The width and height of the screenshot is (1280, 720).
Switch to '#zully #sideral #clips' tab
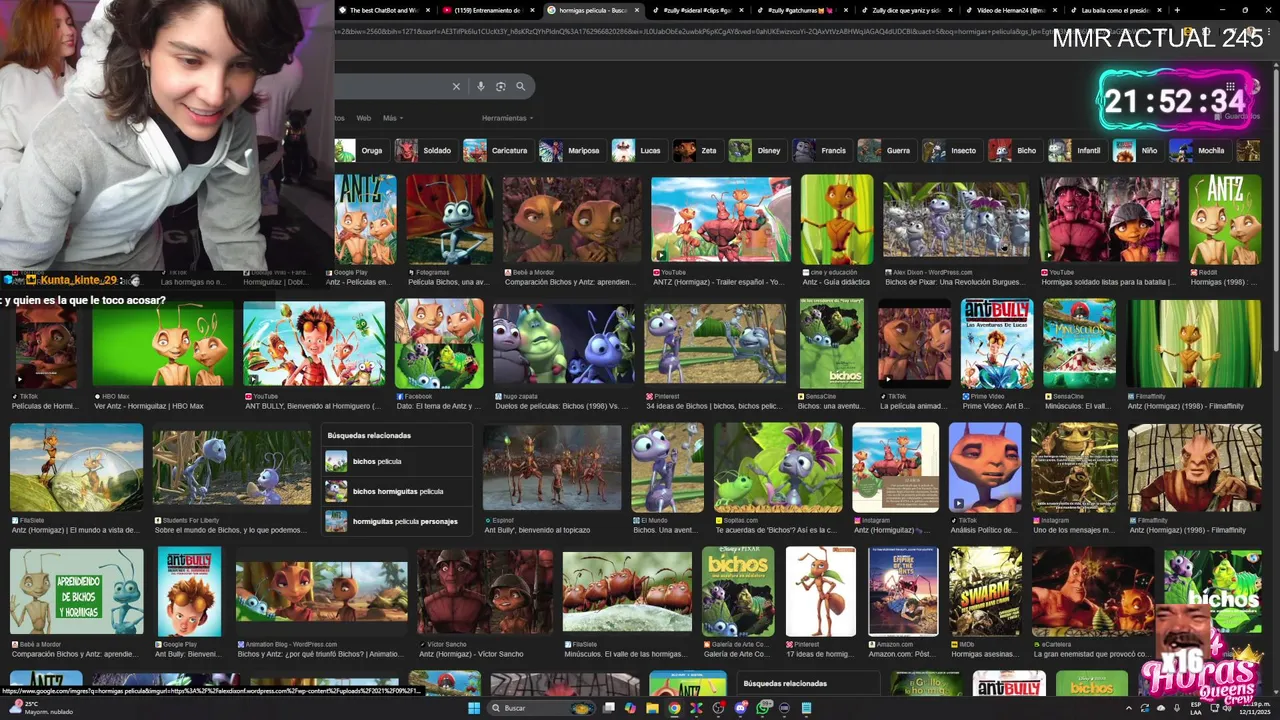[696, 10]
